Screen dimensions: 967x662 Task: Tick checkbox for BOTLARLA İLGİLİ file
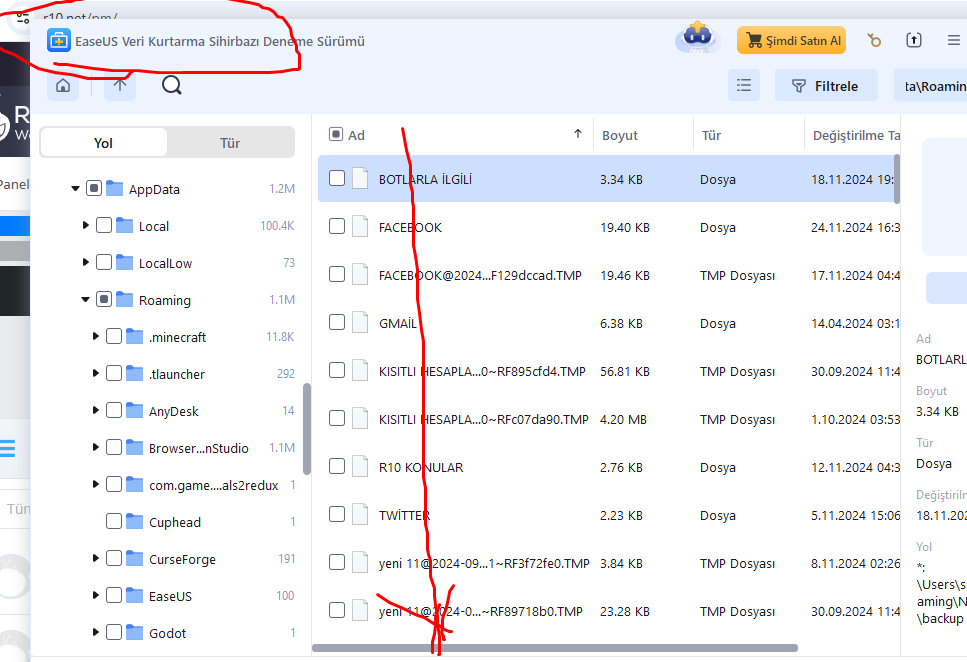[x=337, y=178]
